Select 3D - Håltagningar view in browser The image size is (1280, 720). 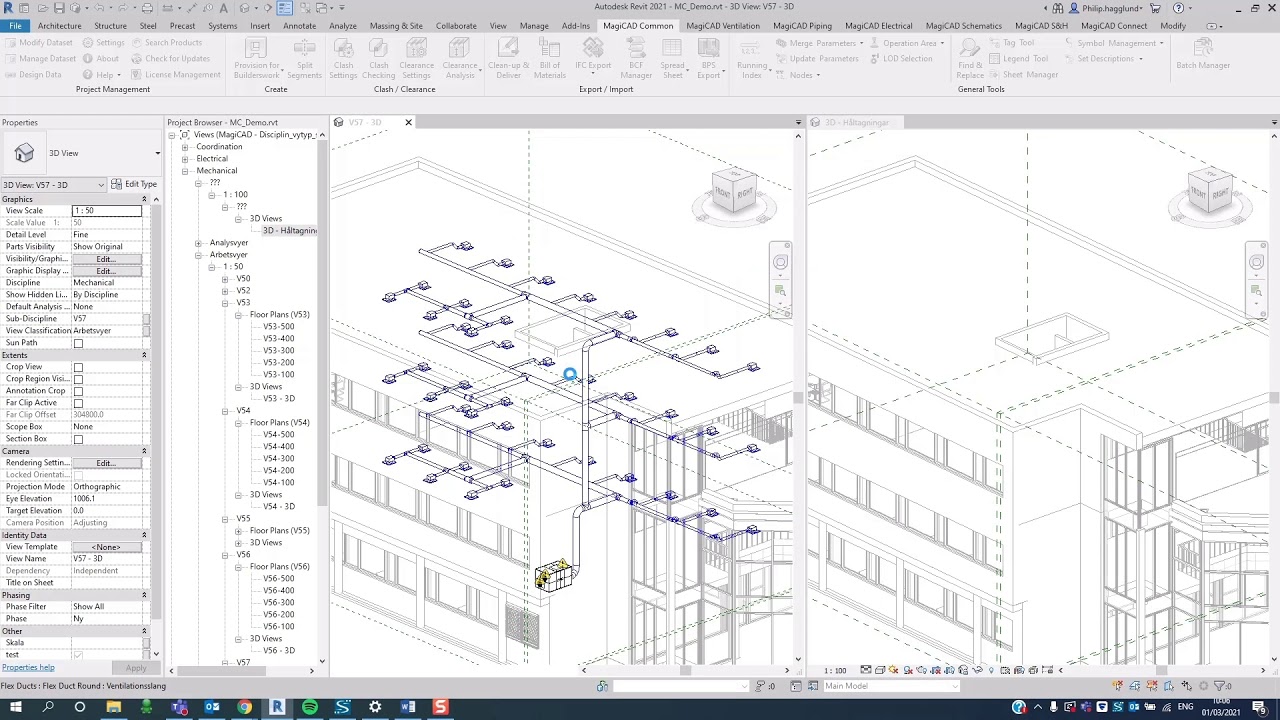289,231
